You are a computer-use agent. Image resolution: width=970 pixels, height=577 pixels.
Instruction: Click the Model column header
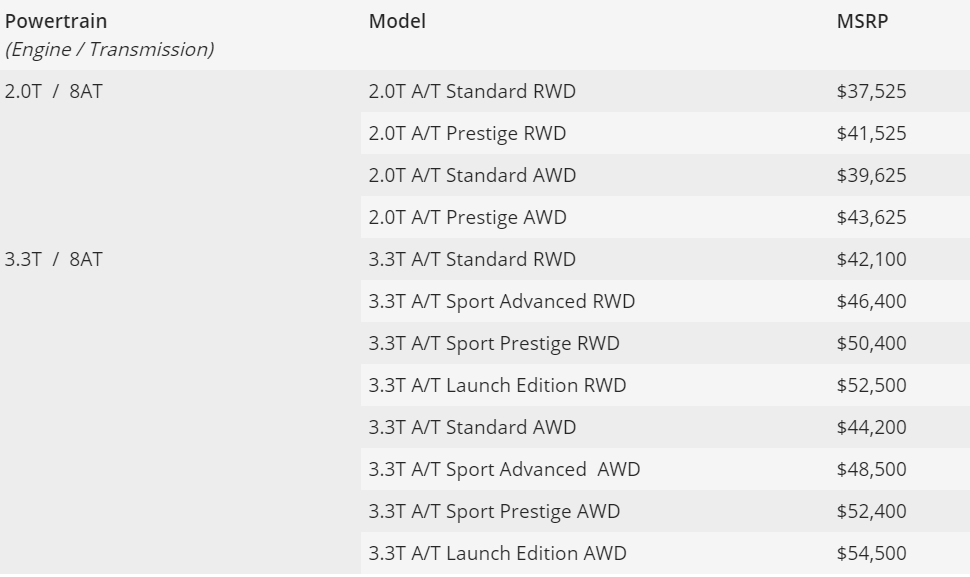pyautogui.click(x=397, y=22)
